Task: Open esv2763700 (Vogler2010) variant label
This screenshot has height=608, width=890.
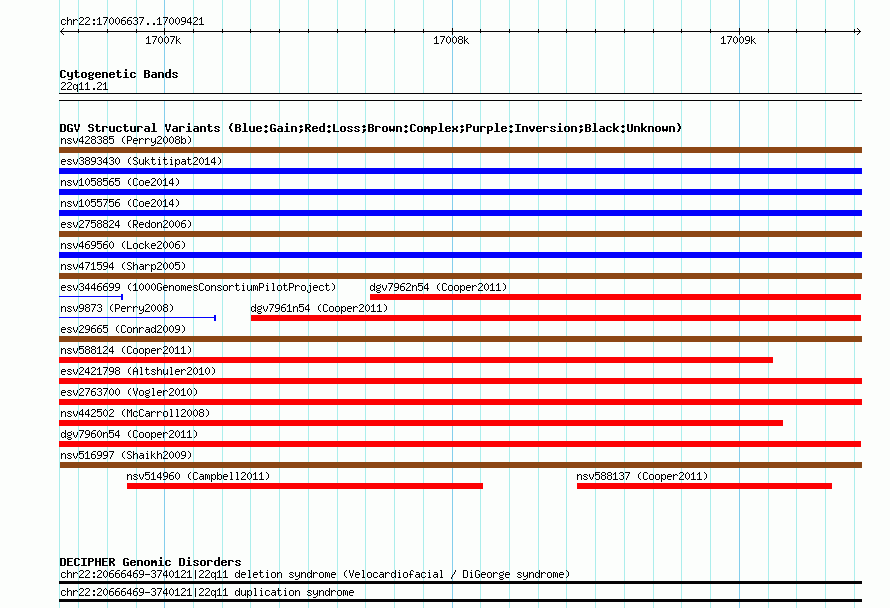Action: tap(129, 392)
